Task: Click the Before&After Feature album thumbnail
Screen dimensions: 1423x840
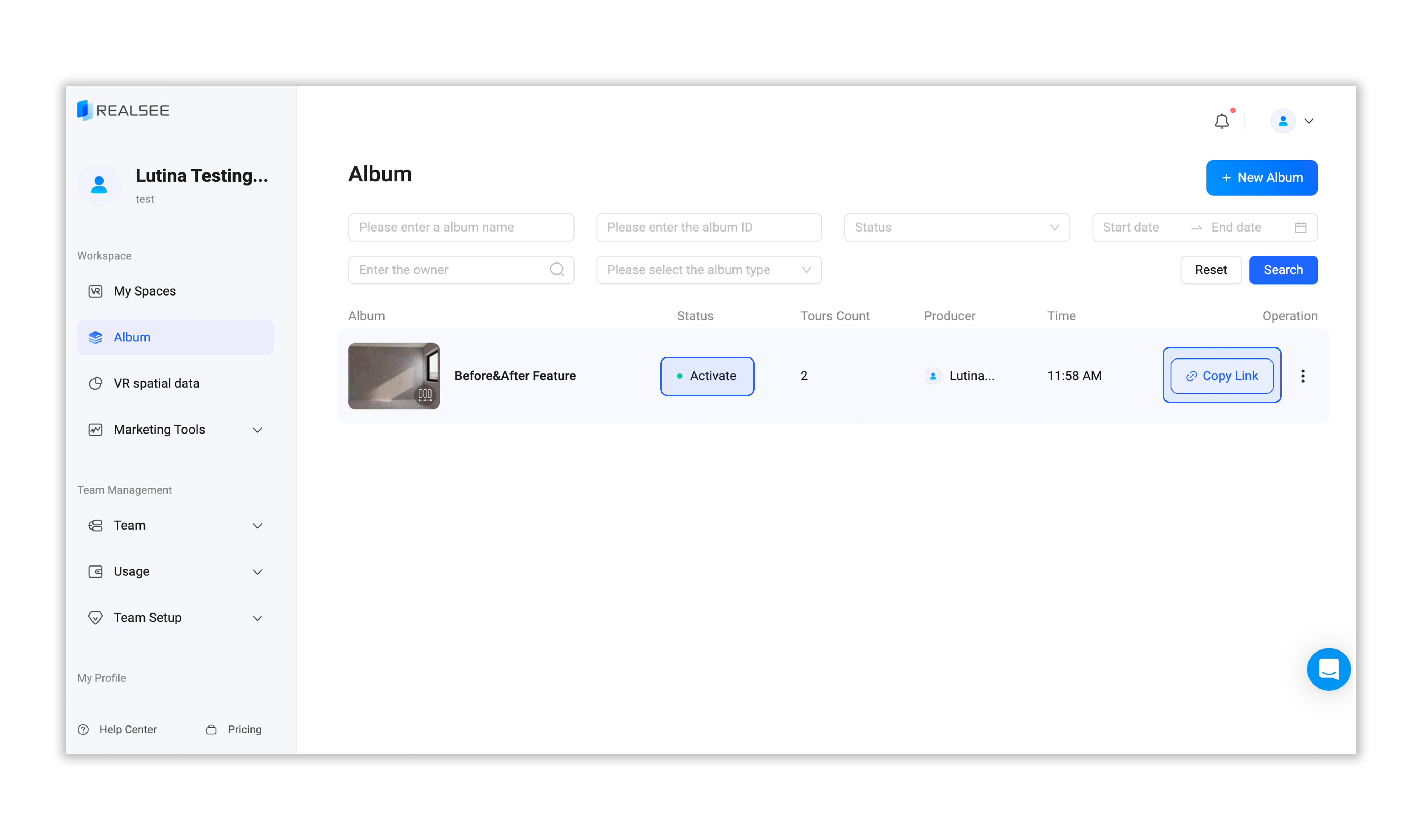Action: pos(393,376)
